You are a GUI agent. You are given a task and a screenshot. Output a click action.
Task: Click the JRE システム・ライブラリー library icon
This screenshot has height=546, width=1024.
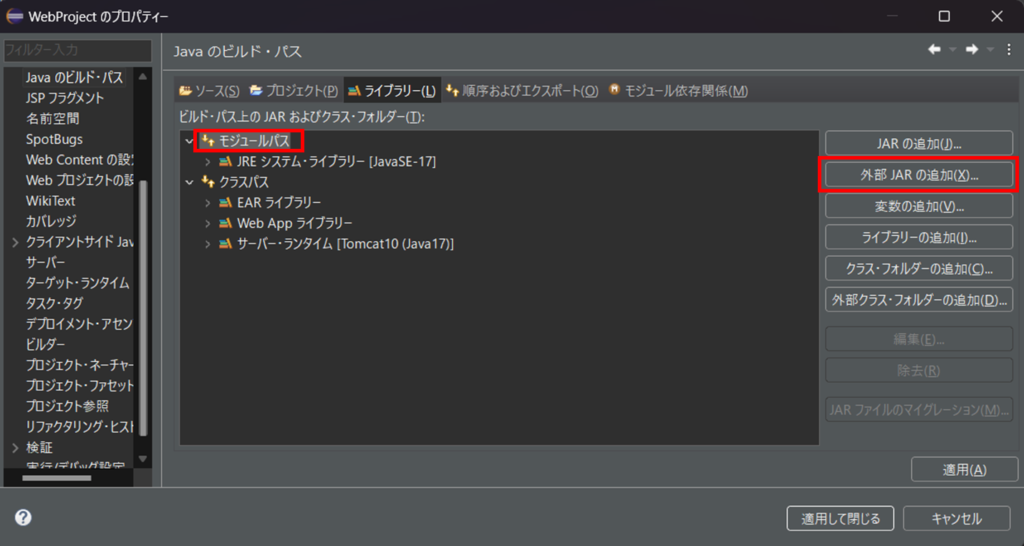pyautogui.click(x=225, y=161)
